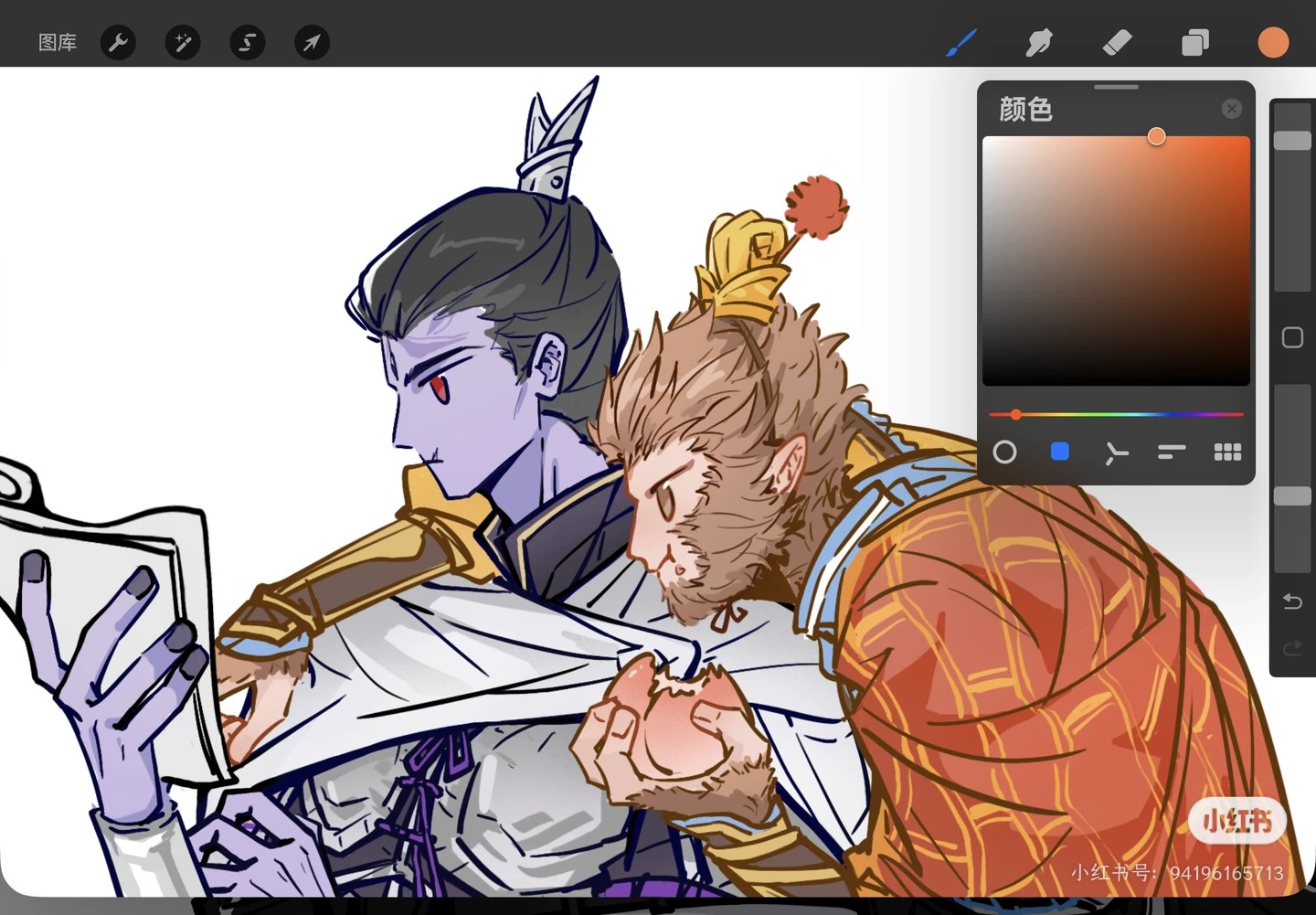Click the rainbow hue slider
The image size is (1316, 915).
(1116, 414)
